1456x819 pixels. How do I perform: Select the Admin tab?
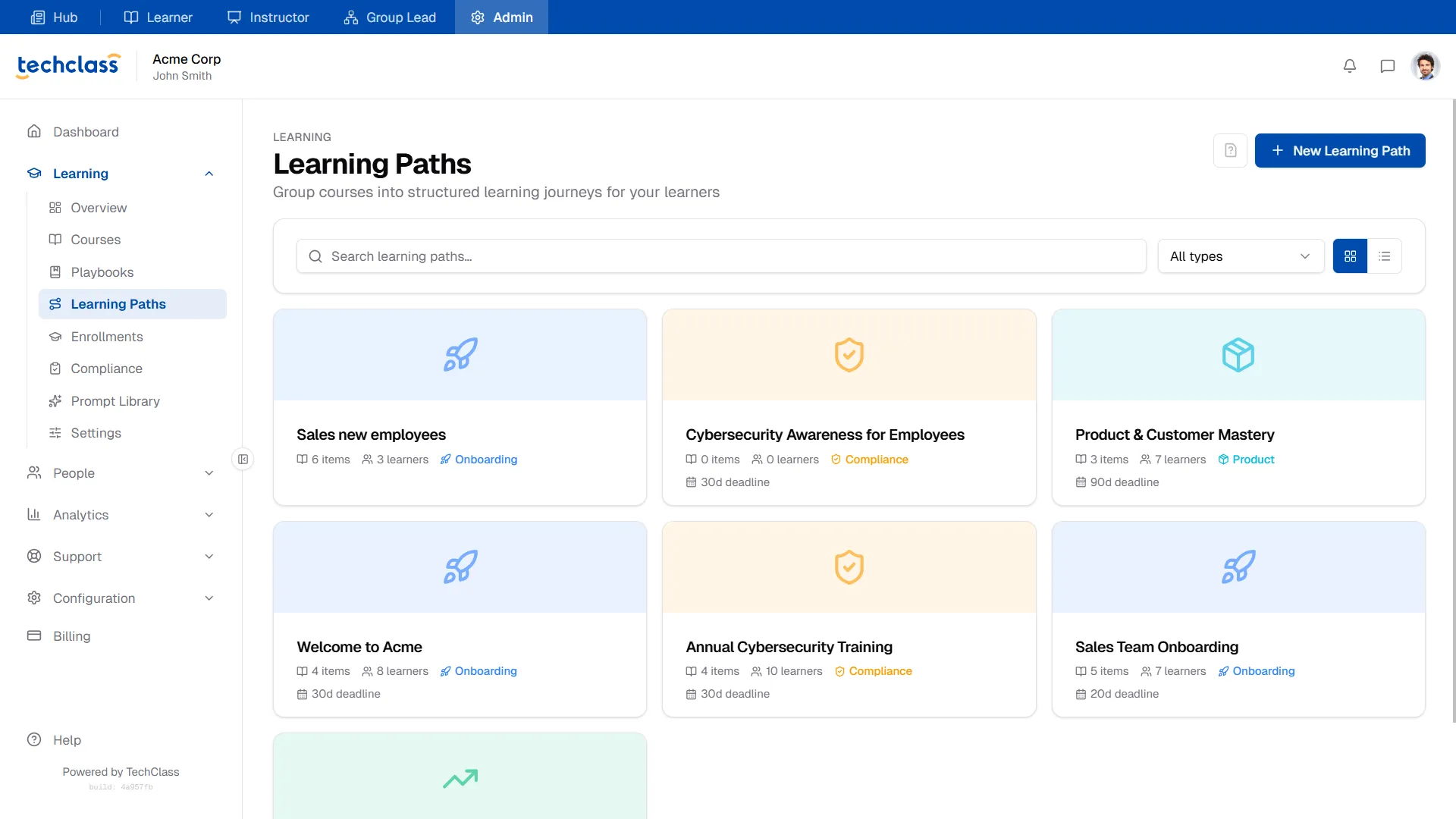coord(501,17)
